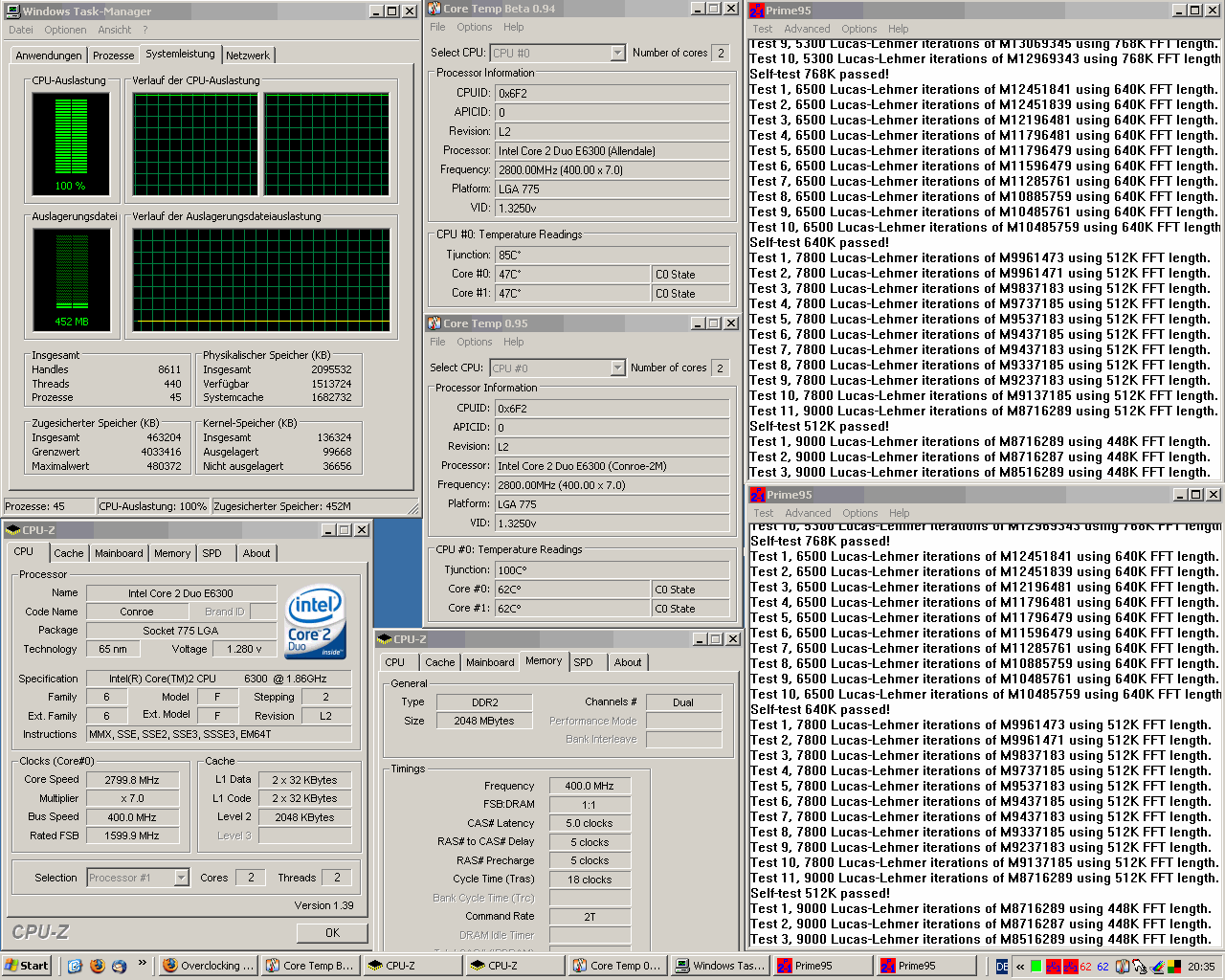Click the title bar icon of CPU-Z processor window
The image size is (1225, 980).
pyautogui.click(x=12, y=530)
